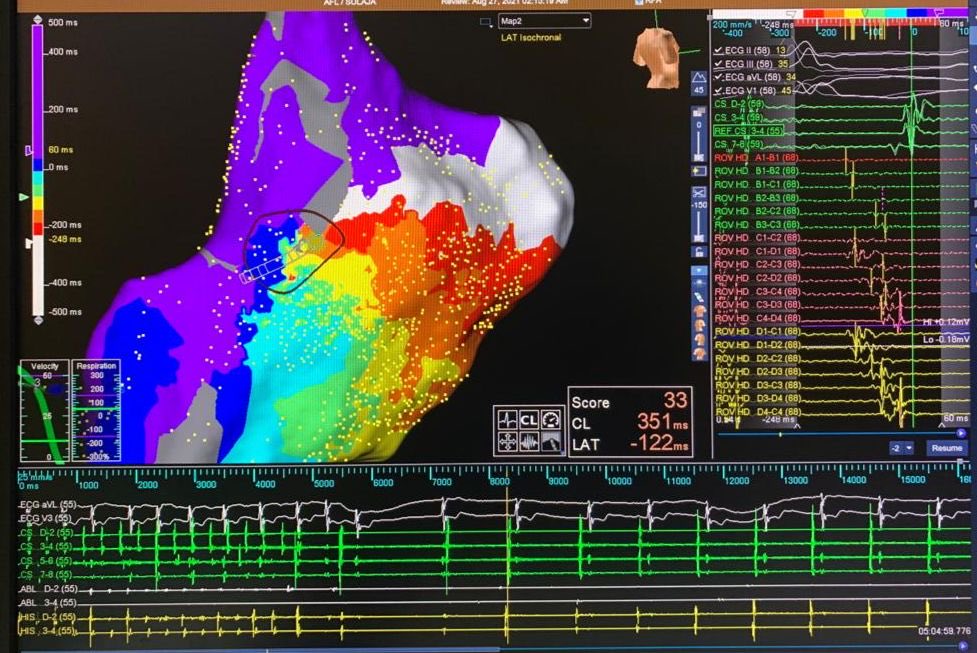Click the CL cycle length icon
This screenshot has height=653, width=977.
tap(529, 419)
